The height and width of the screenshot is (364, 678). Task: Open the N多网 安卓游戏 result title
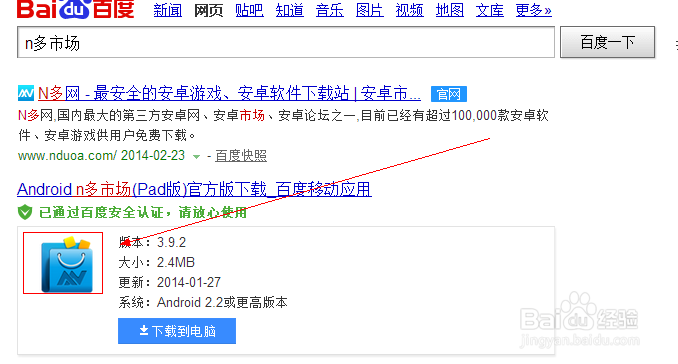click(x=229, y=93)
